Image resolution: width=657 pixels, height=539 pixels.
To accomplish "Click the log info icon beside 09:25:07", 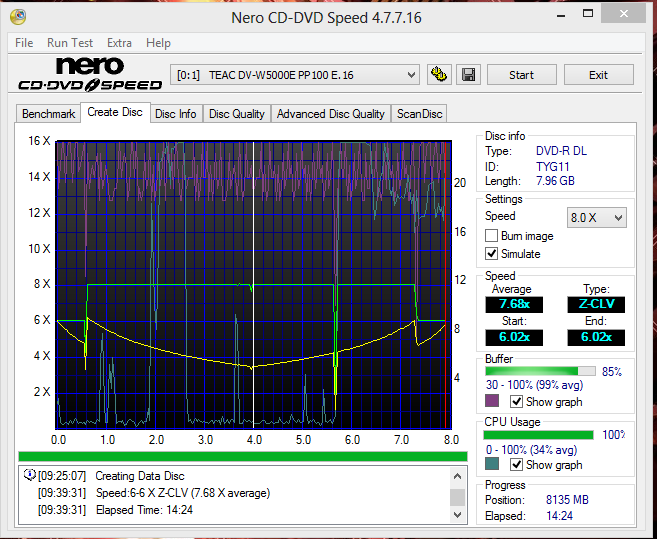I will 29,475.
